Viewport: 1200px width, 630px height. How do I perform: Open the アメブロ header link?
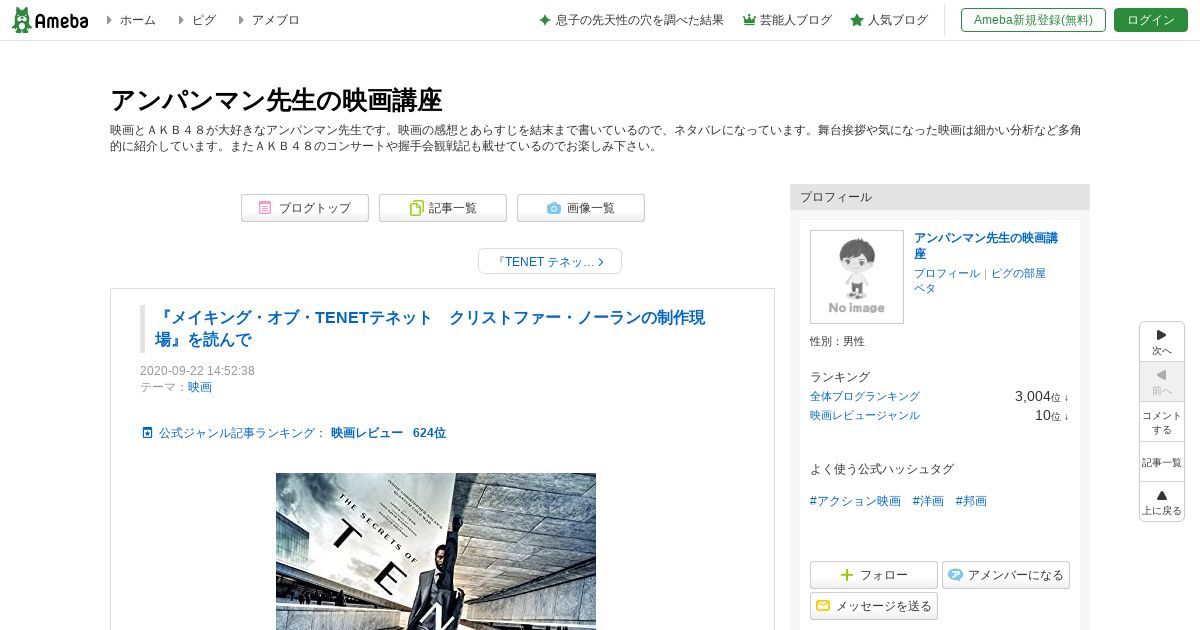coord(275,20)
